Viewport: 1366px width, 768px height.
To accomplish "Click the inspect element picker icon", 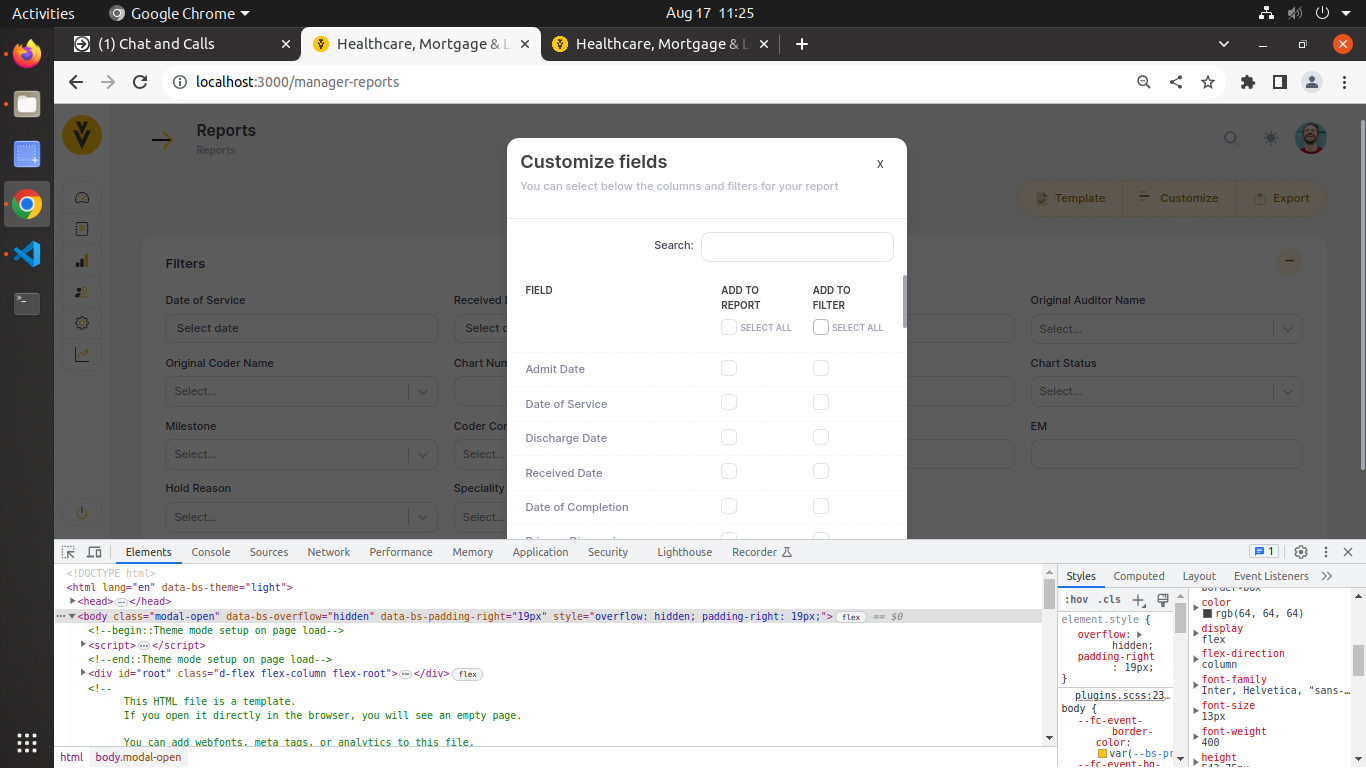I will 68,552.
